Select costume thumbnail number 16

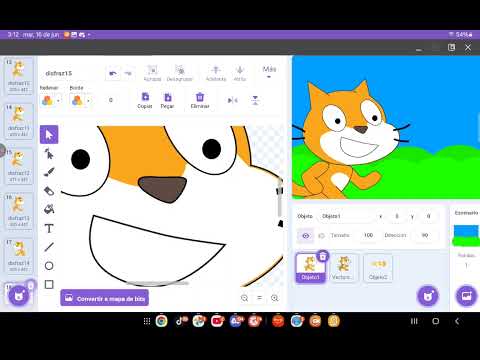click(x=19, y=211)
